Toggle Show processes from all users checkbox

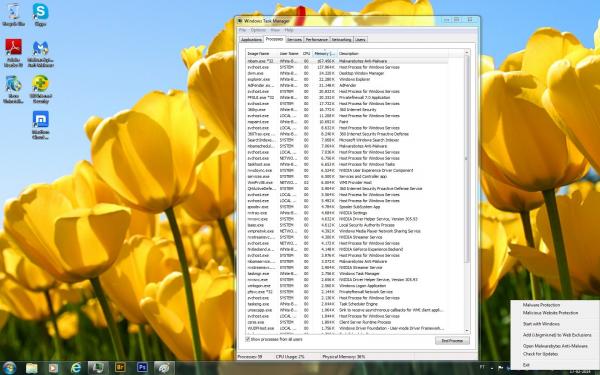[248, 339]
